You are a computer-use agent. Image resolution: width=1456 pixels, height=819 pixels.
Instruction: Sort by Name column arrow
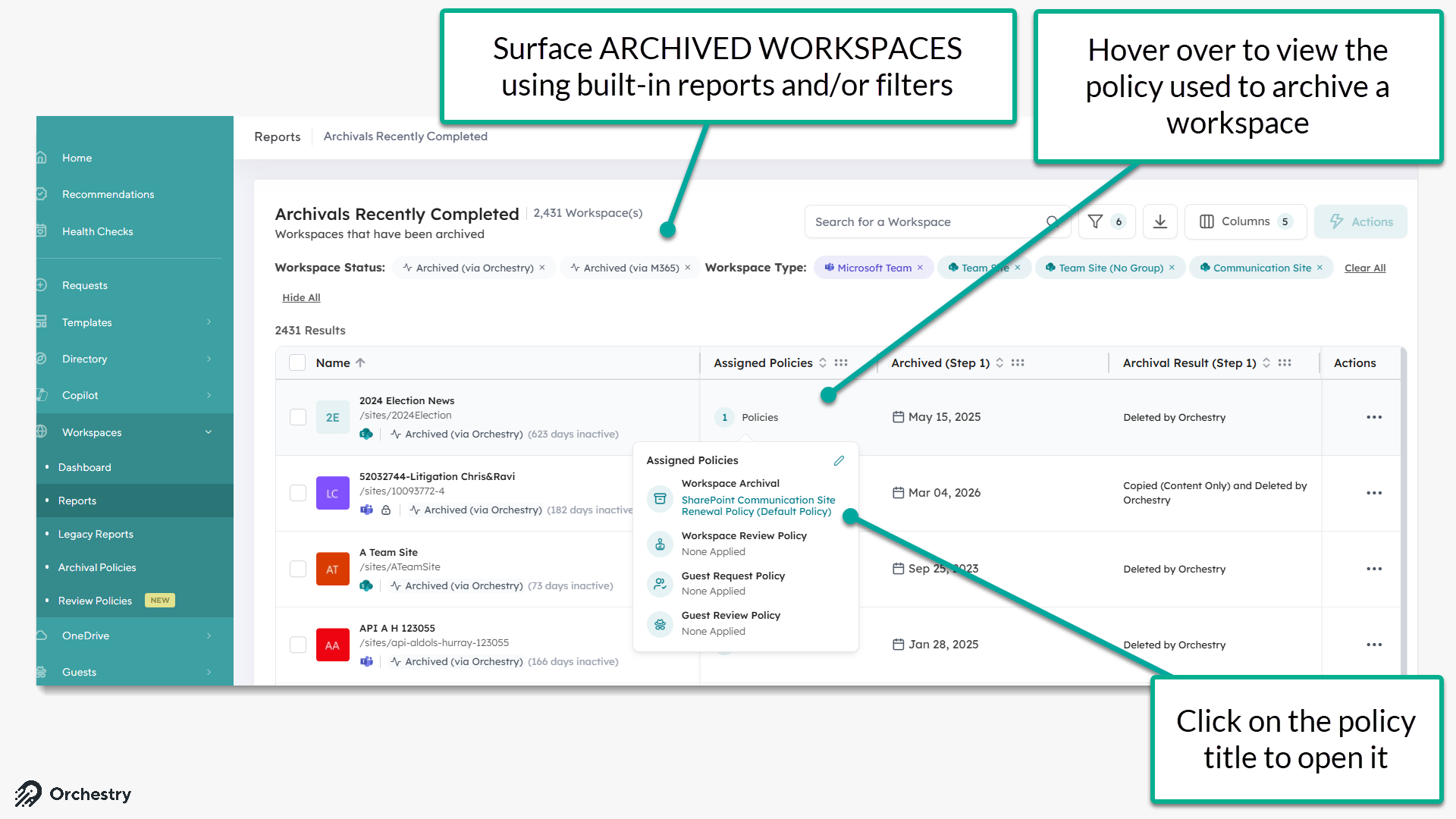(360, 363)
